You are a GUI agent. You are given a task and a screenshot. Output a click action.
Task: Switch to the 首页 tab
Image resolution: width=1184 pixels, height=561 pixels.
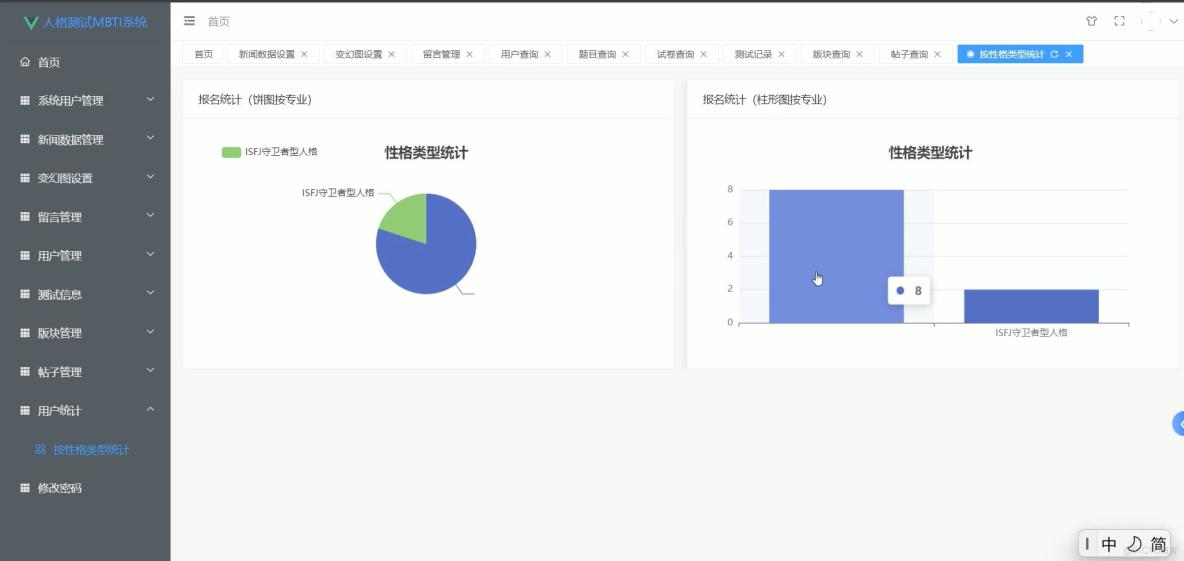pyautogui.click(x=203, y=54)
